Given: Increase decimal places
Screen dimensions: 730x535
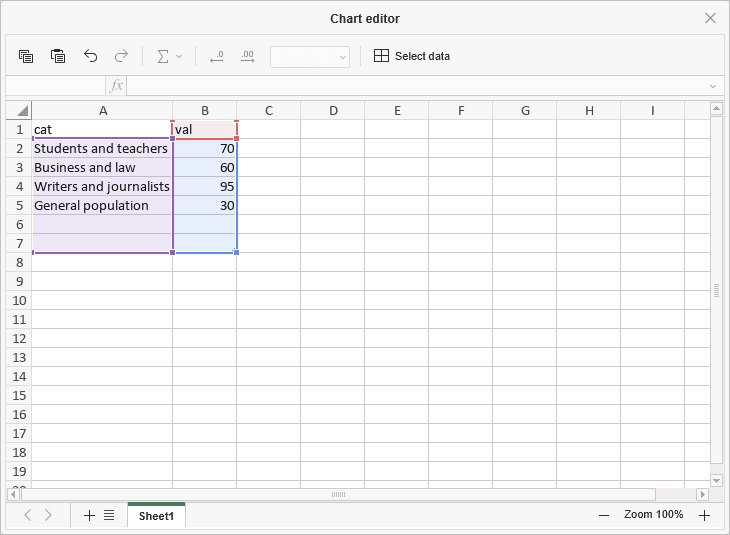Looking at the screenshot, I should pyautogui.click(x=247, y=56).
